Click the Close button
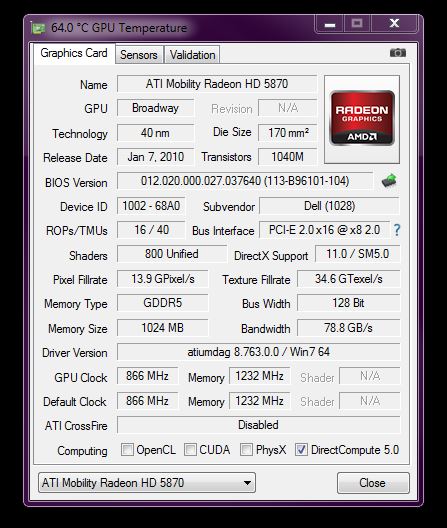Screen dimensions: 447x528 373,483
